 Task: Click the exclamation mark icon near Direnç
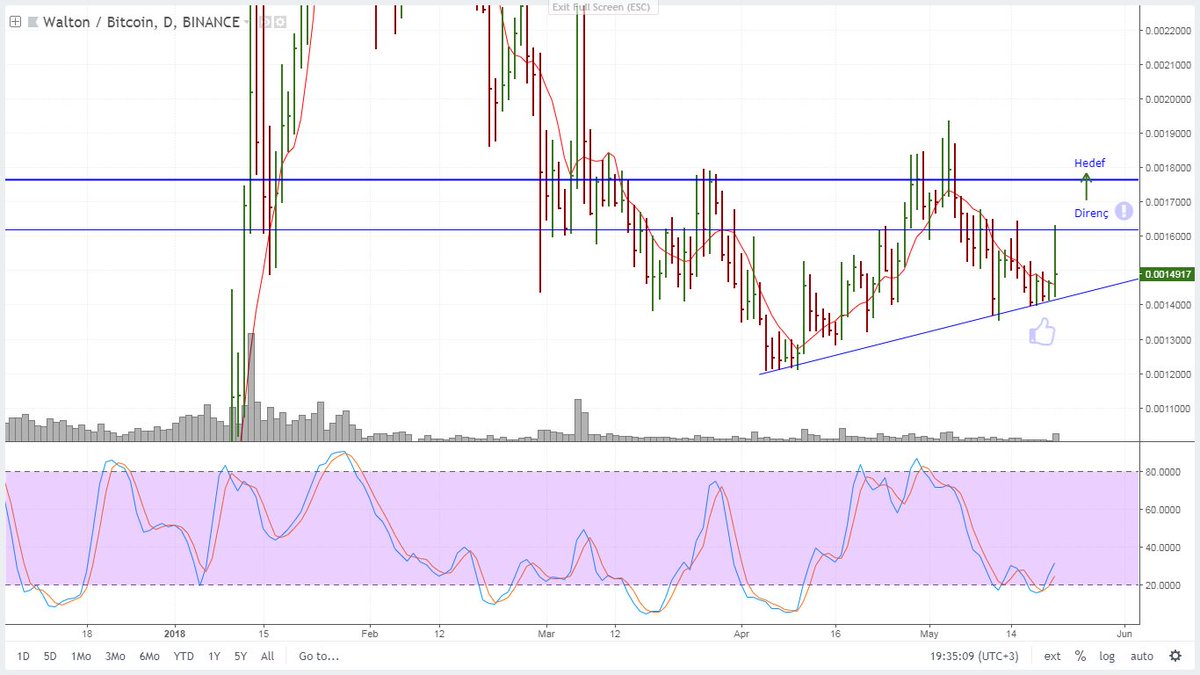pos(1123,211)
